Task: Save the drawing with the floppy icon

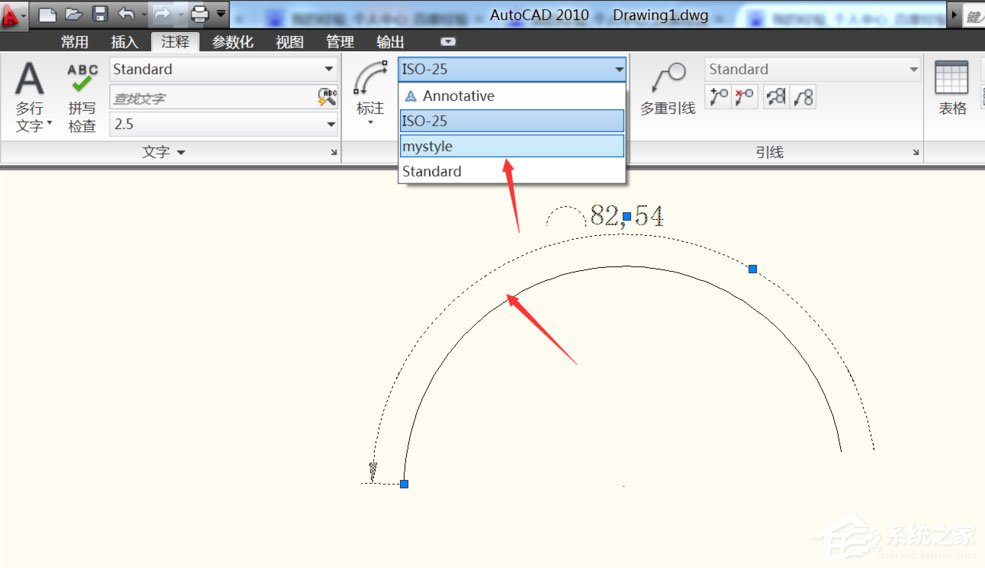Action: [99, 14]
